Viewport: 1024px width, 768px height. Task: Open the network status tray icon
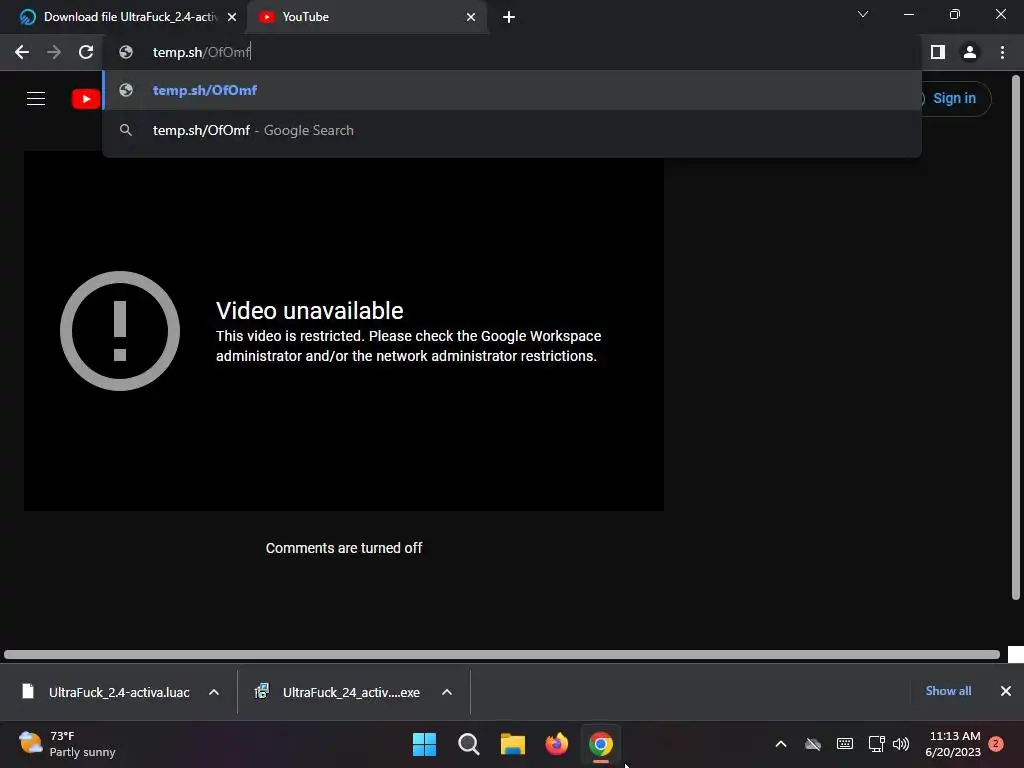click(x=876, y=744)
